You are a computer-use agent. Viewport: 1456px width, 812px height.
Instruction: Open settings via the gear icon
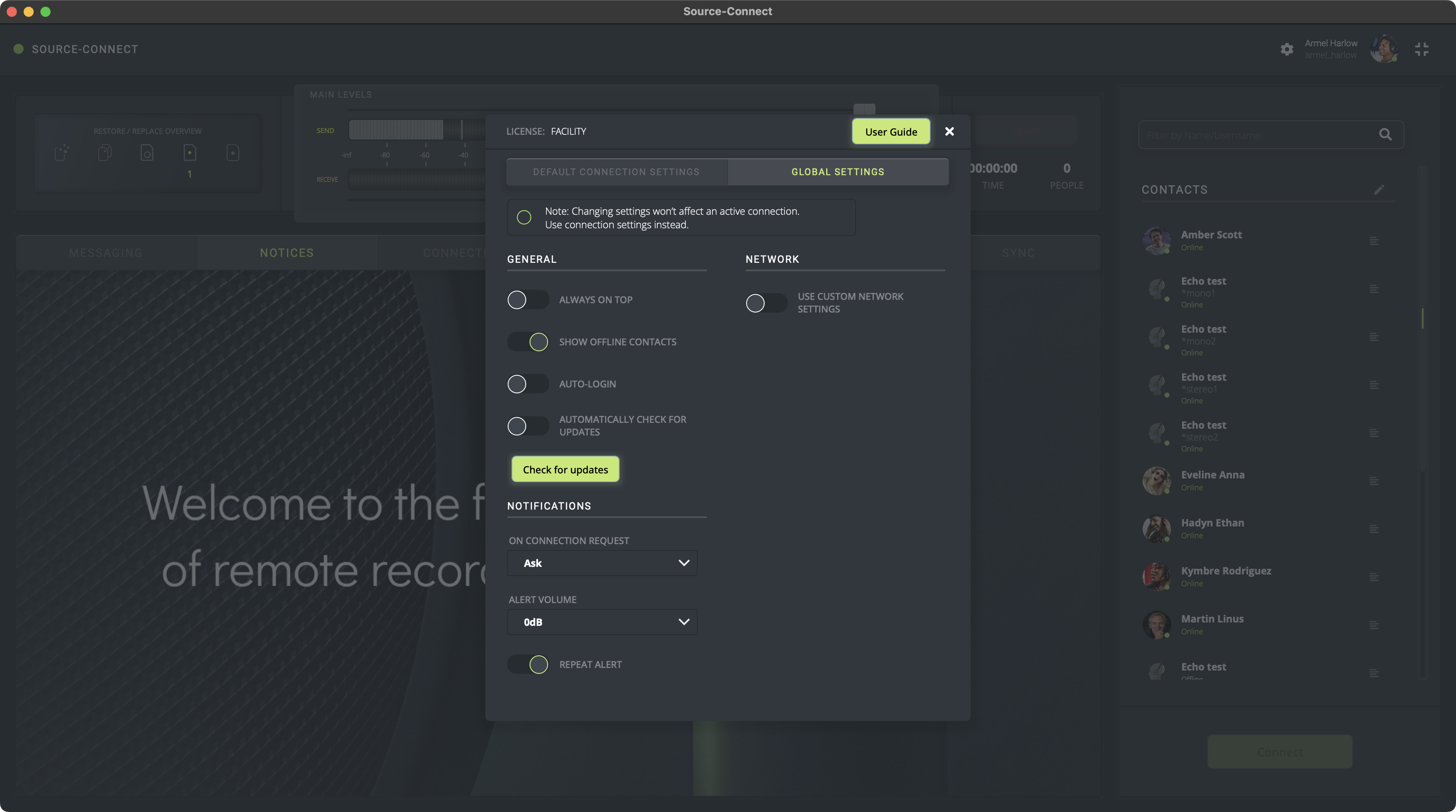click(x=1287, y=49)
